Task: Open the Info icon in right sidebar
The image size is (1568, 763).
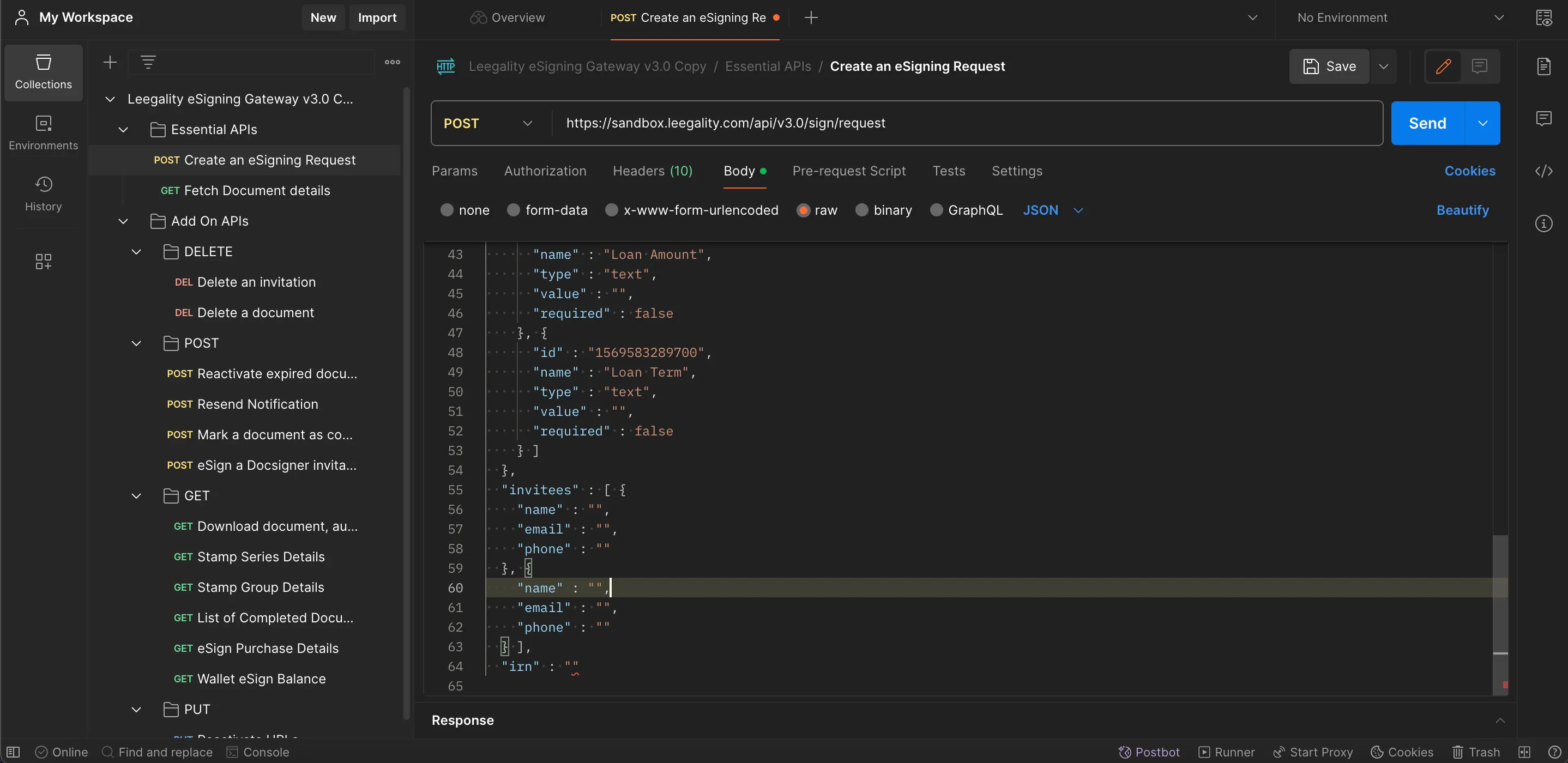Action: (x=1543, y=223)
